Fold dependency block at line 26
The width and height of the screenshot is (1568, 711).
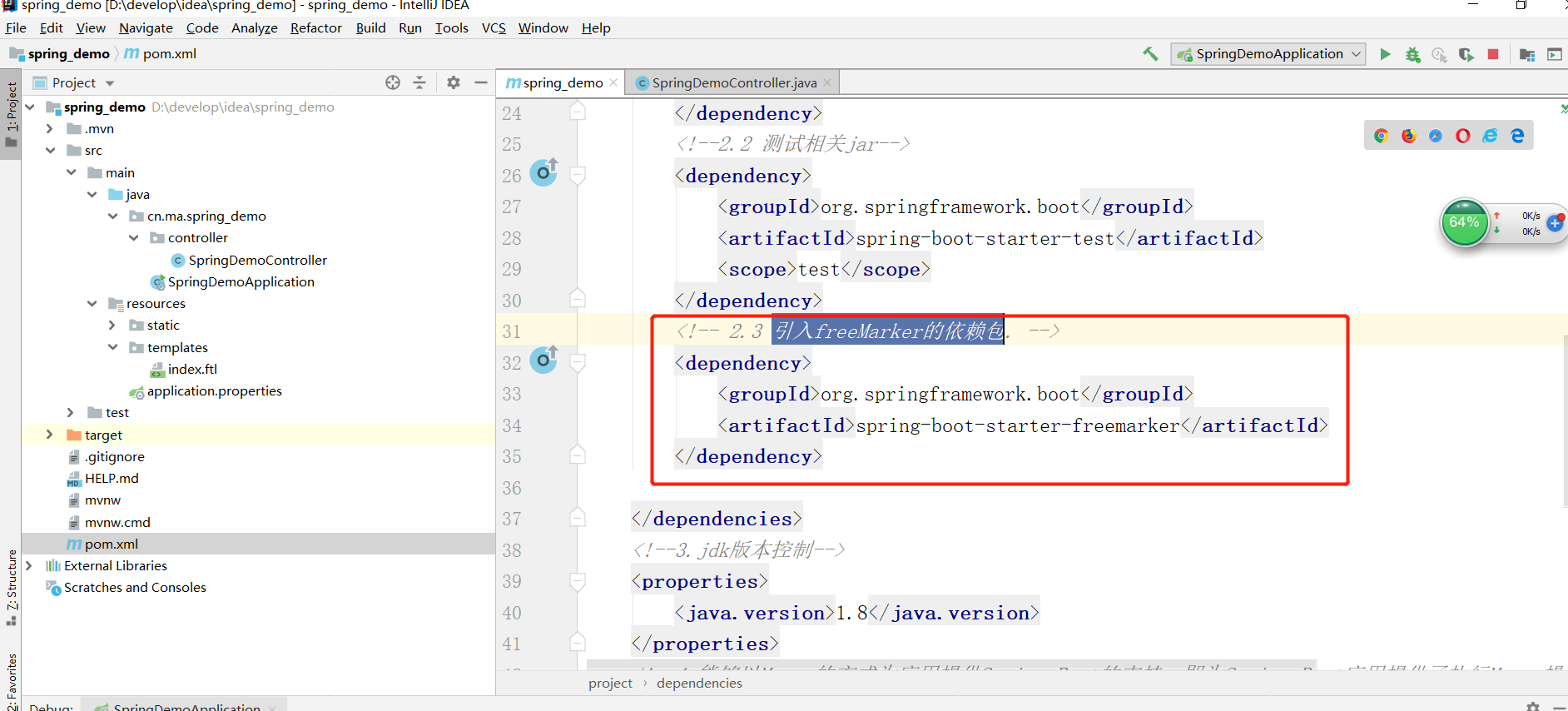[x=577, y=175]
